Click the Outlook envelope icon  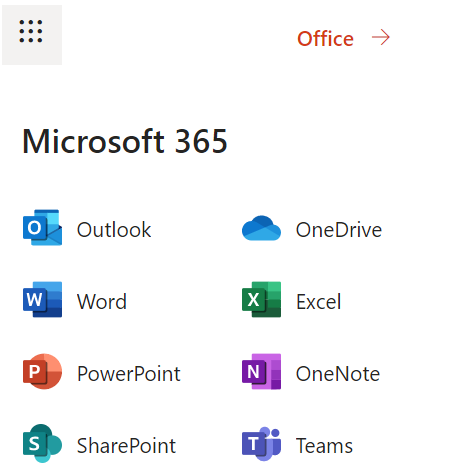click(x=42, y=227)
